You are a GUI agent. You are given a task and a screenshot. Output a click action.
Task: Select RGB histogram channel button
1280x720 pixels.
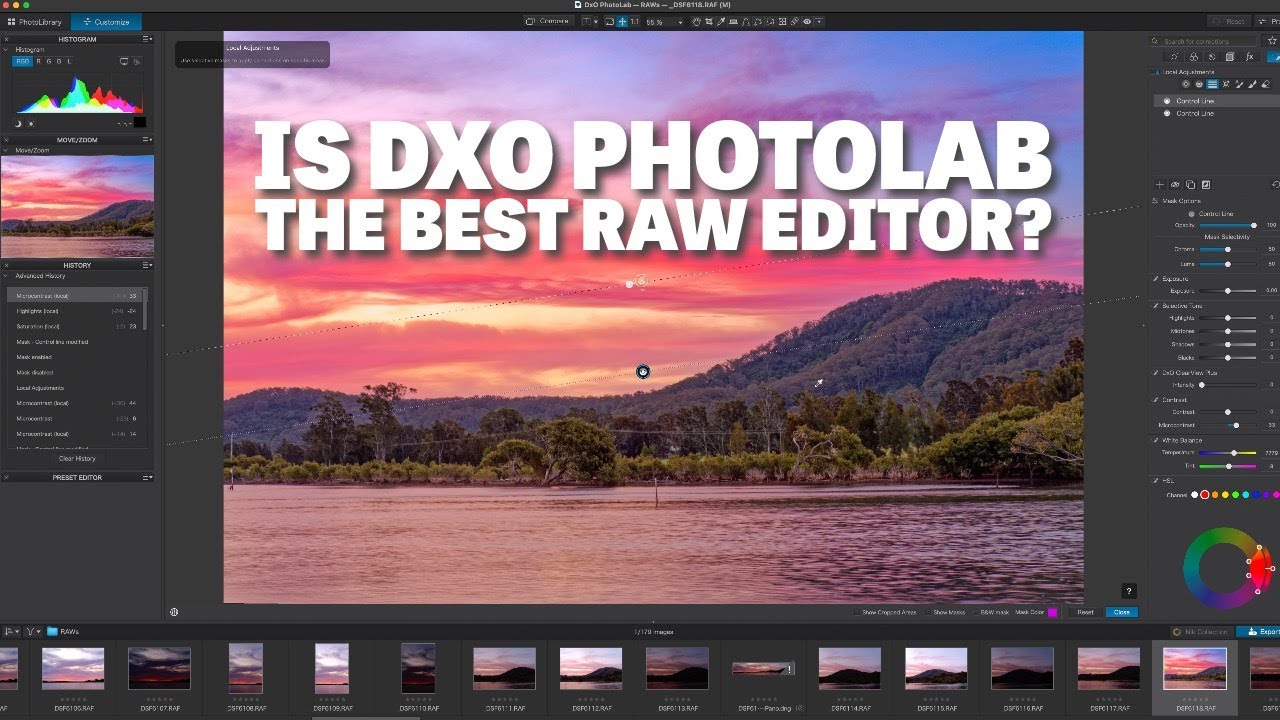tap(23, 61)
